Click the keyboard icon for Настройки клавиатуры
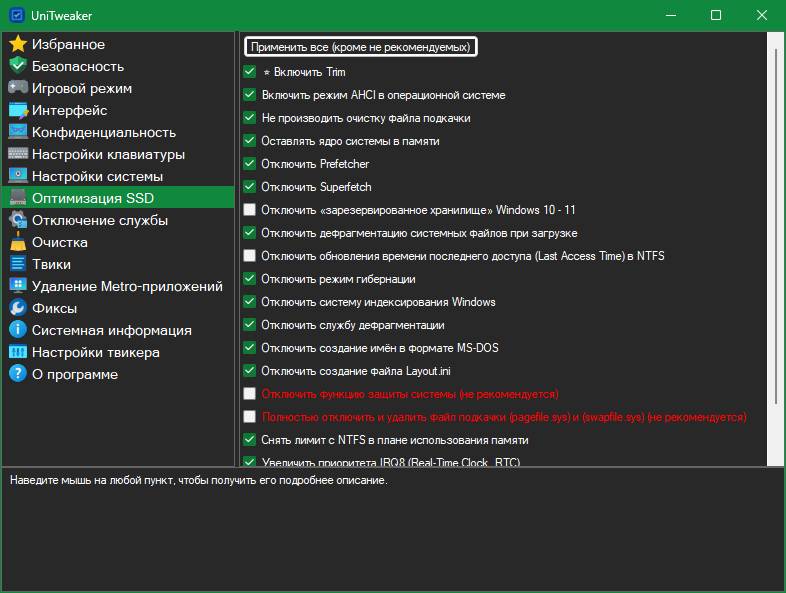Viewport: 786px width, 593px height. [x=17, y=154]
